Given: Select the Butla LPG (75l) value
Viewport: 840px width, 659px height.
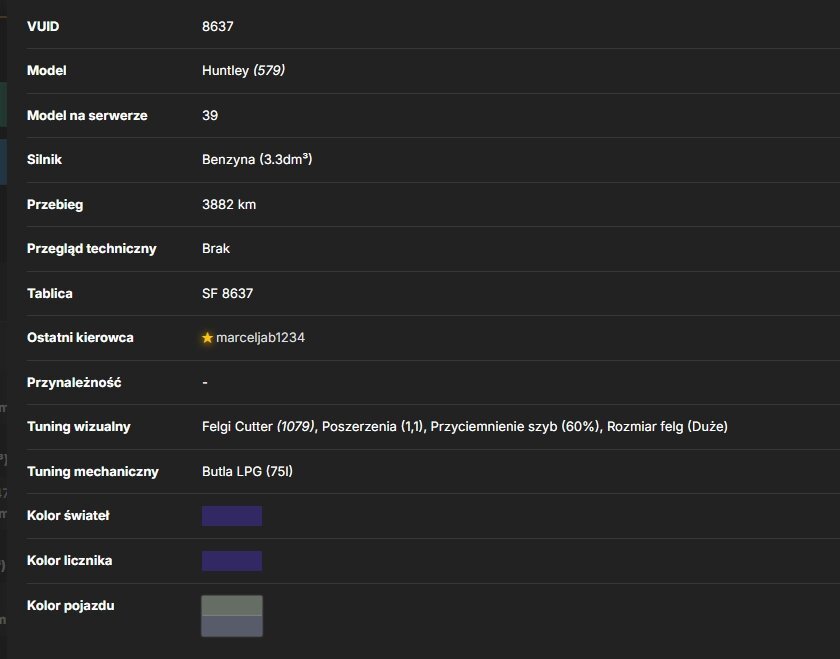Looking at the screenshot, I should [248, 471].
